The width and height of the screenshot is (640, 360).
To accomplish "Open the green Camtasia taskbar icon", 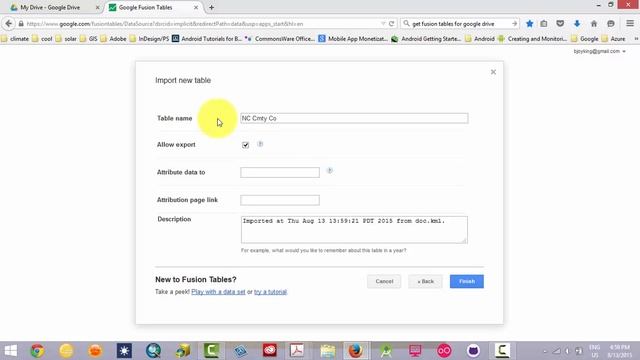I will click(211, 351).
